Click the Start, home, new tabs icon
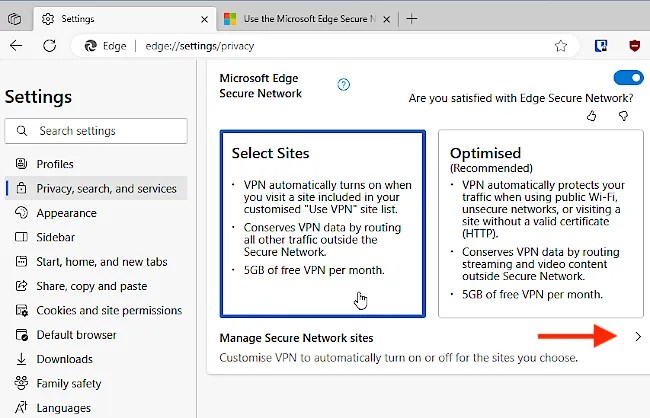Image resolution: width=650 pixels, height=418 pixels. click(21, 262)
